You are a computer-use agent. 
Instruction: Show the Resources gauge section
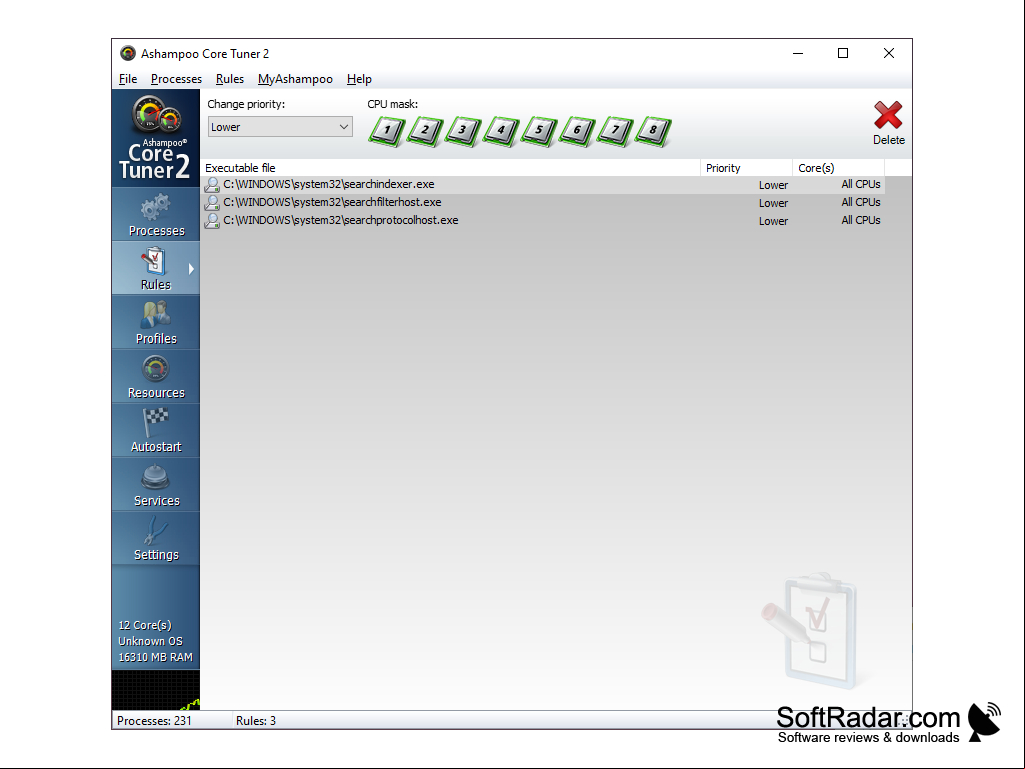pyautogui.click(x=156, y=376)
